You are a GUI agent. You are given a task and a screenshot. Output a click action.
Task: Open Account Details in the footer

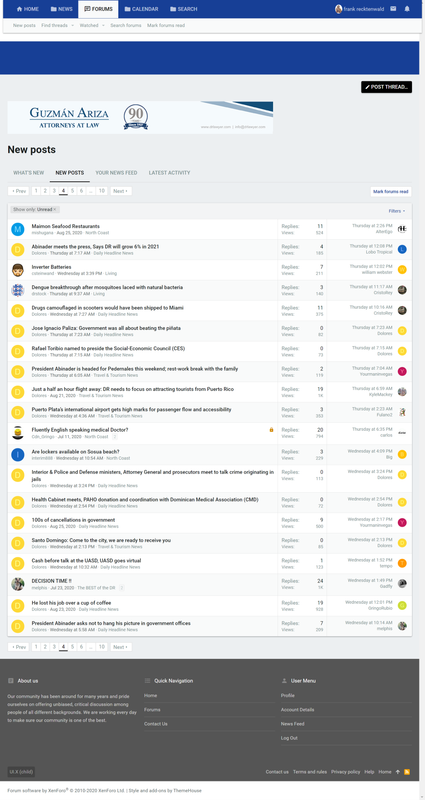297,710
